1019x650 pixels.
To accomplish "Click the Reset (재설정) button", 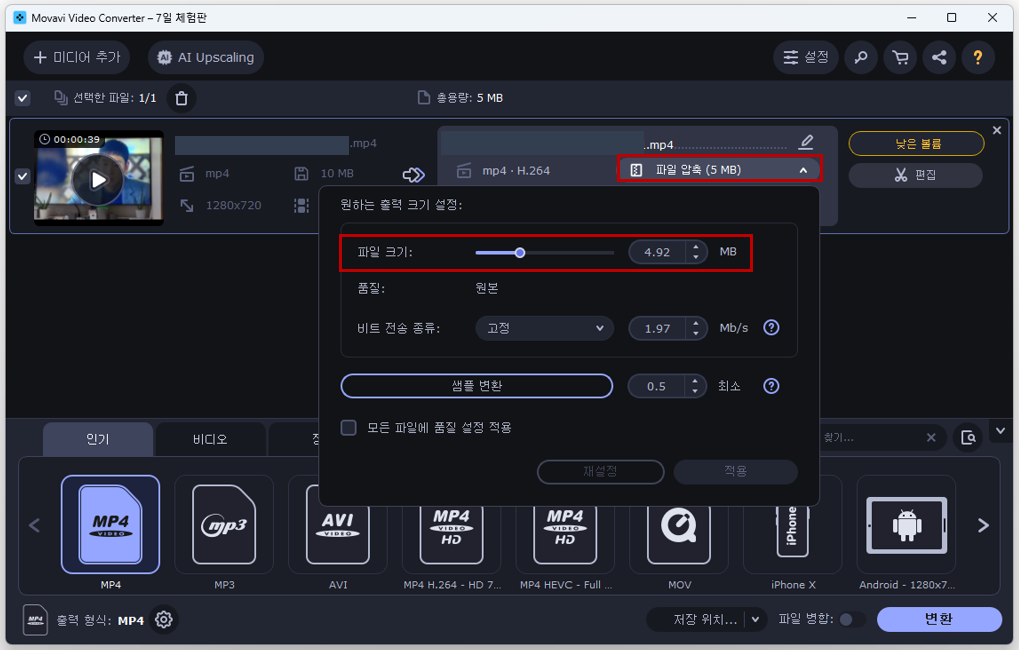I will coord(600,471).
